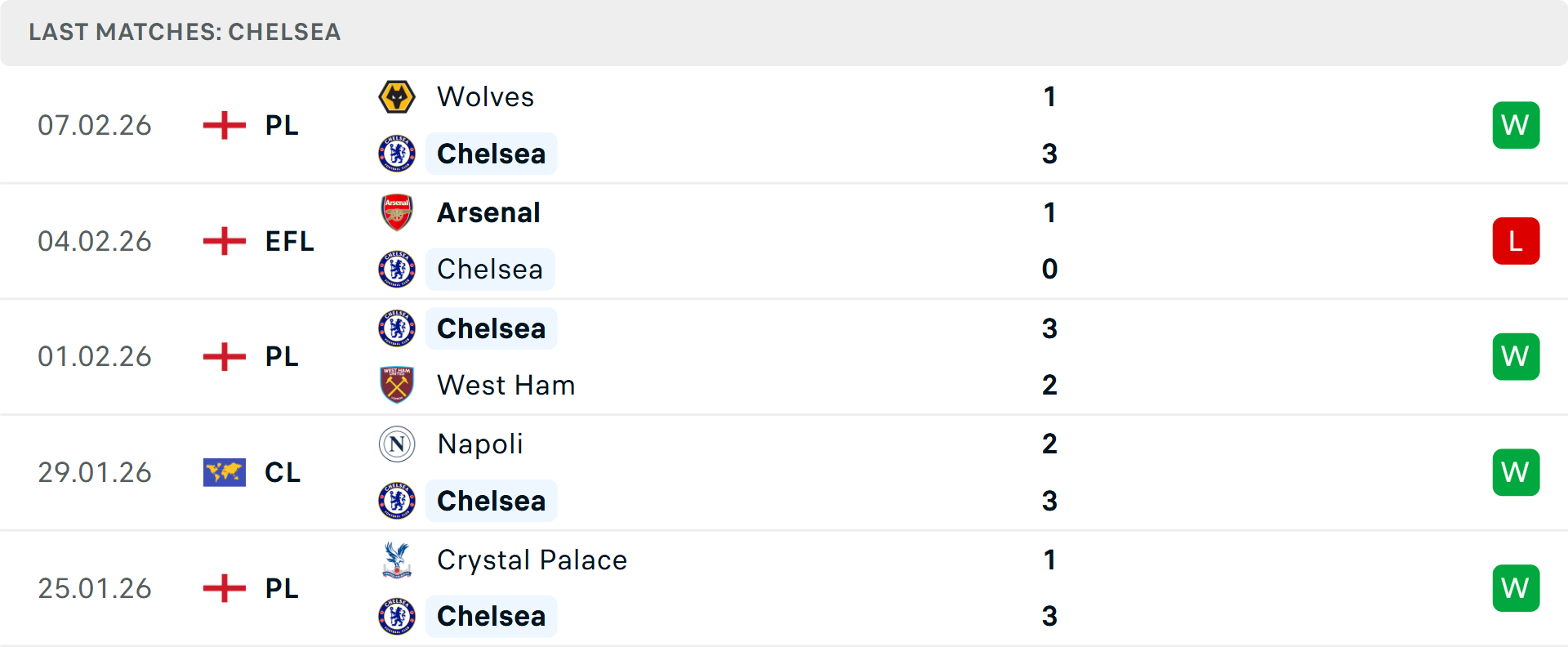Click the 04.02.26 match date
The width and height of the screenshot is (1568, 647).
pos(95,241)
